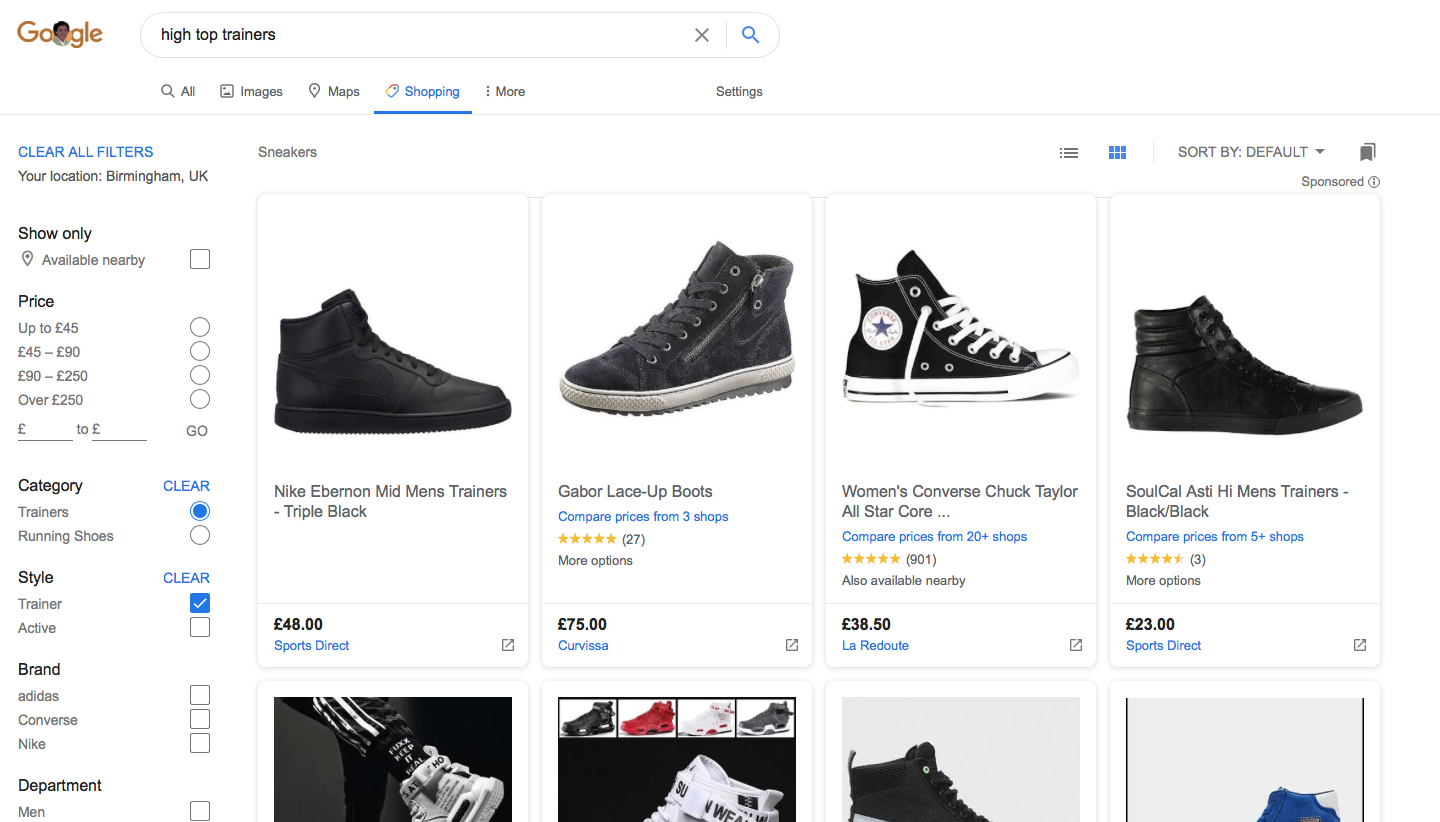Click the GO price filter button

197,431
